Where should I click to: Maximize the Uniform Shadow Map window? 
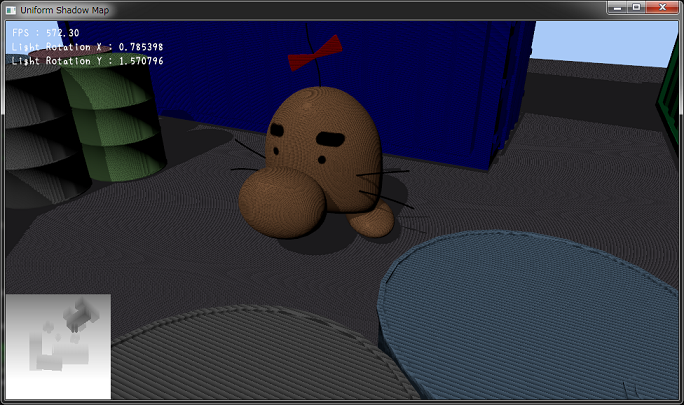click(636, 8)
